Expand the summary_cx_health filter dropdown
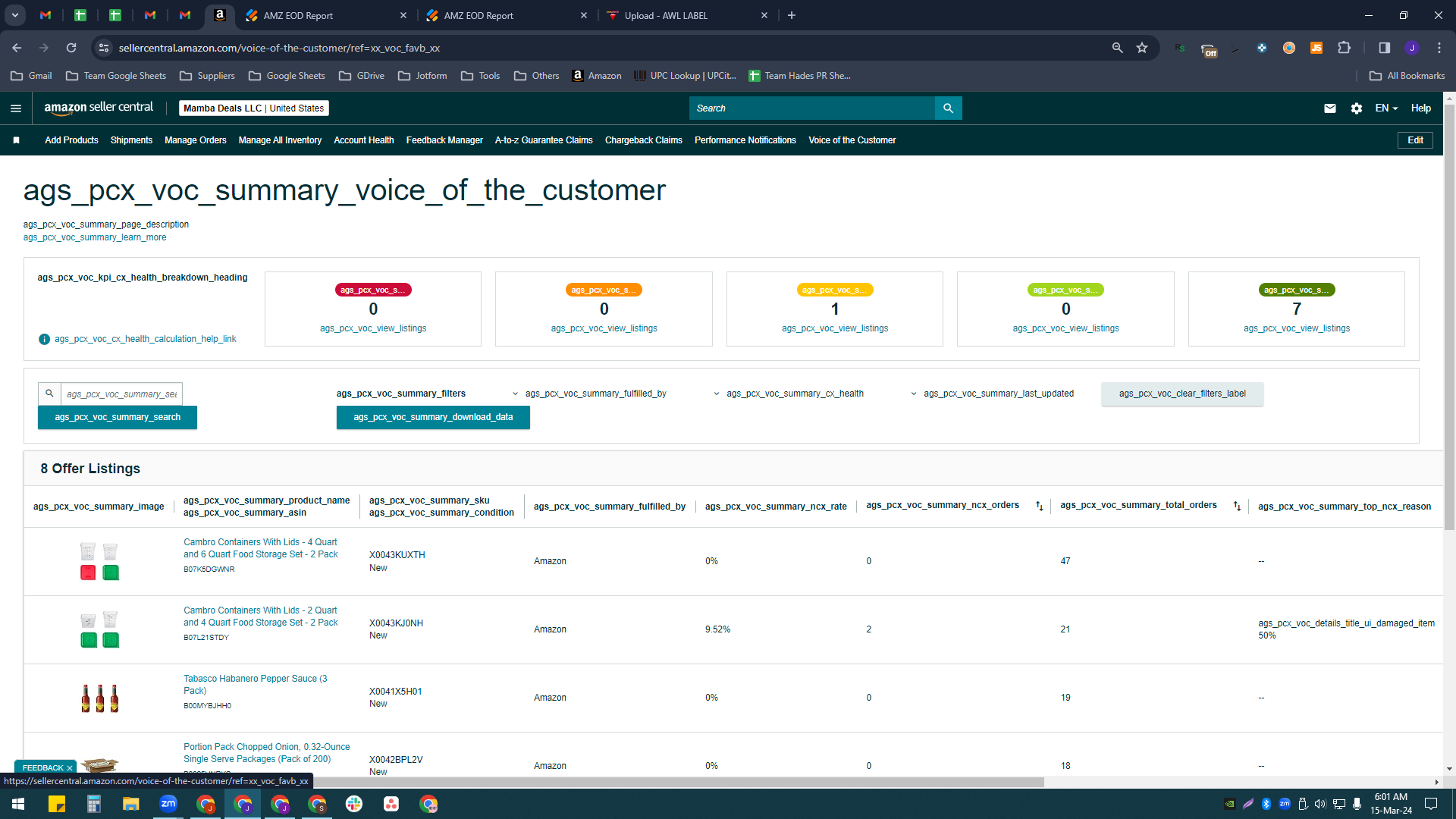This screenshot has height=819, width=1456. [x=790, y=394]
